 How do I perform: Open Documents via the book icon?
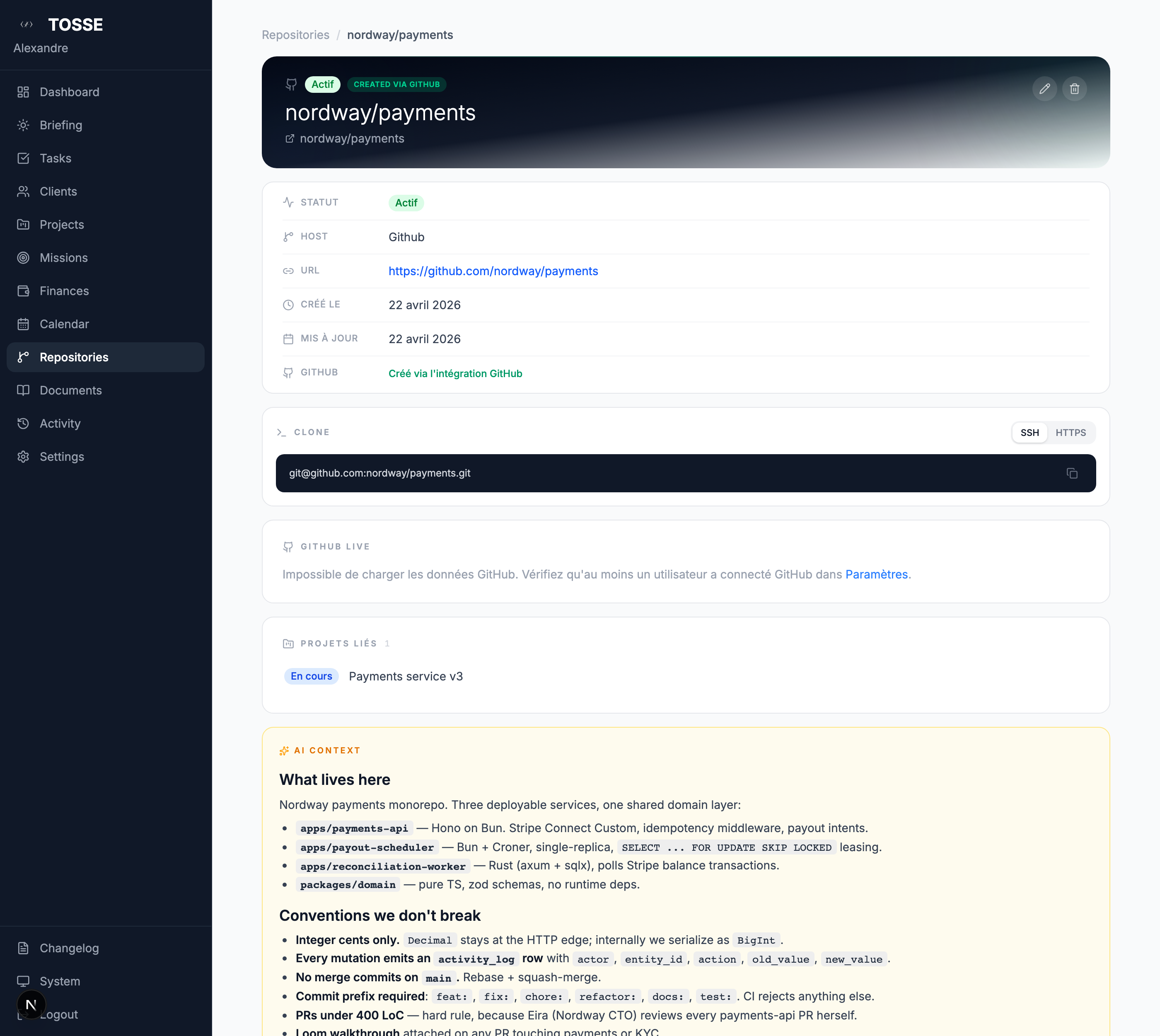click(23, 390)
